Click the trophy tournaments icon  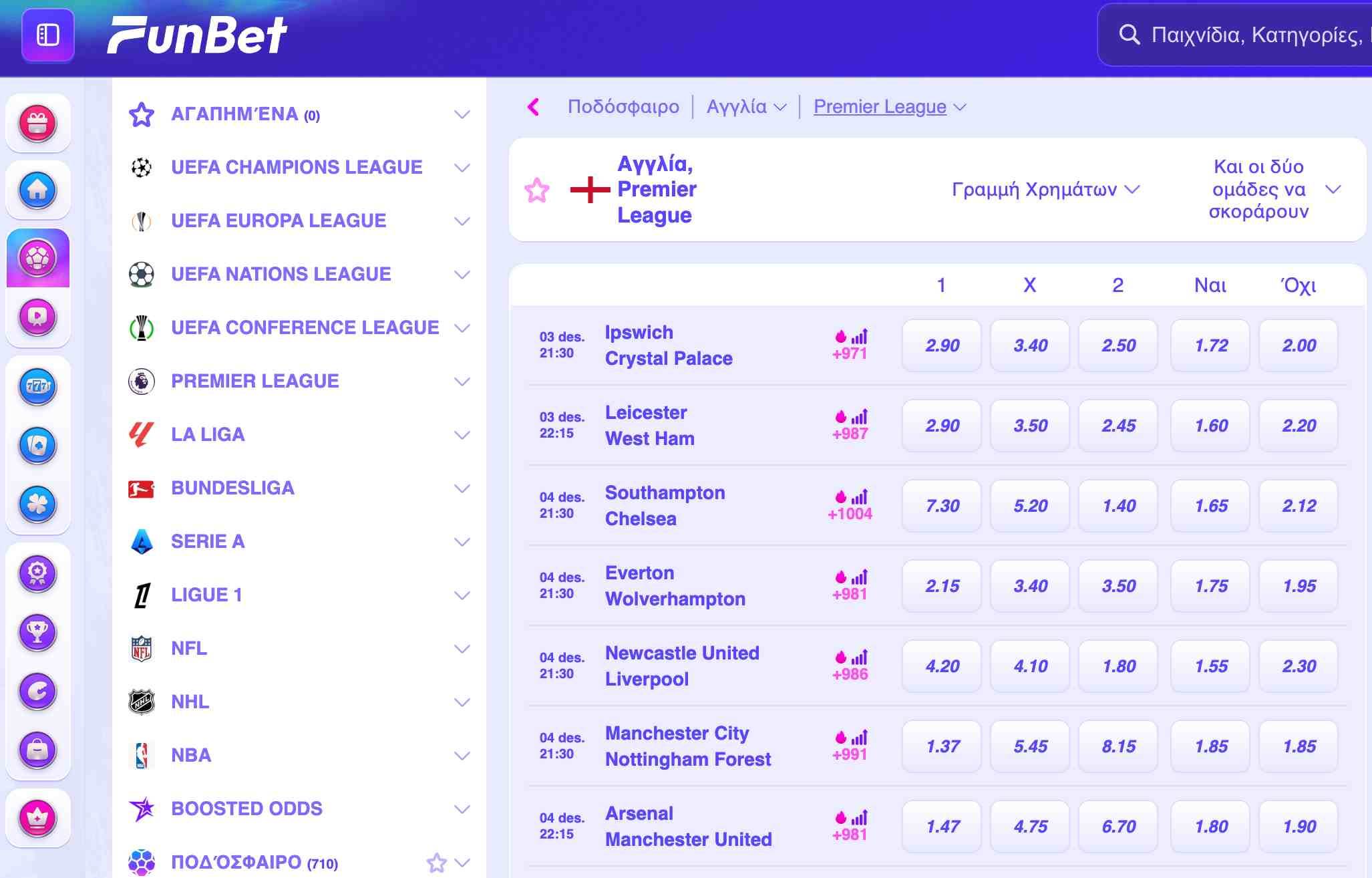[38, 632]
